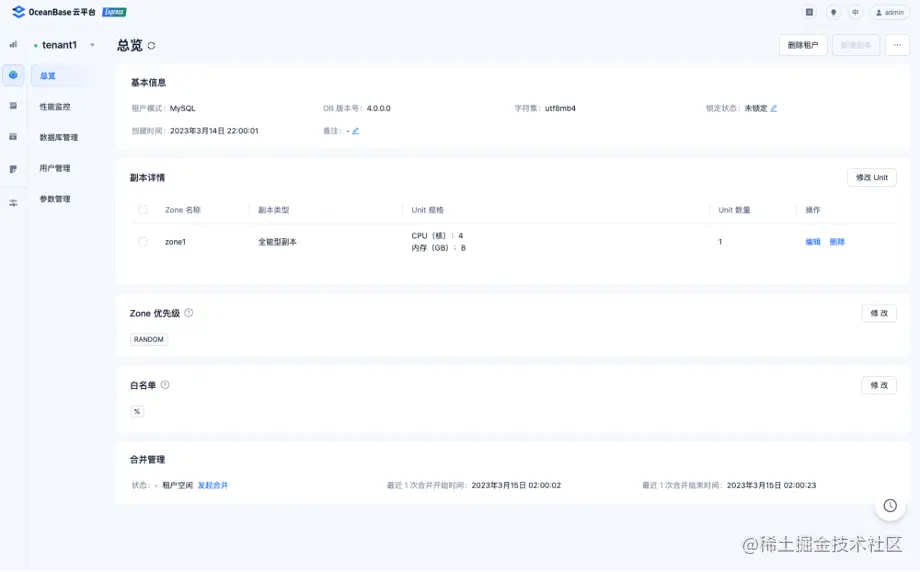Screen dimensions: 920x572
Task: Click the utf8mb4 charset value
Action: pyautogui.click(x=560, y=109)
